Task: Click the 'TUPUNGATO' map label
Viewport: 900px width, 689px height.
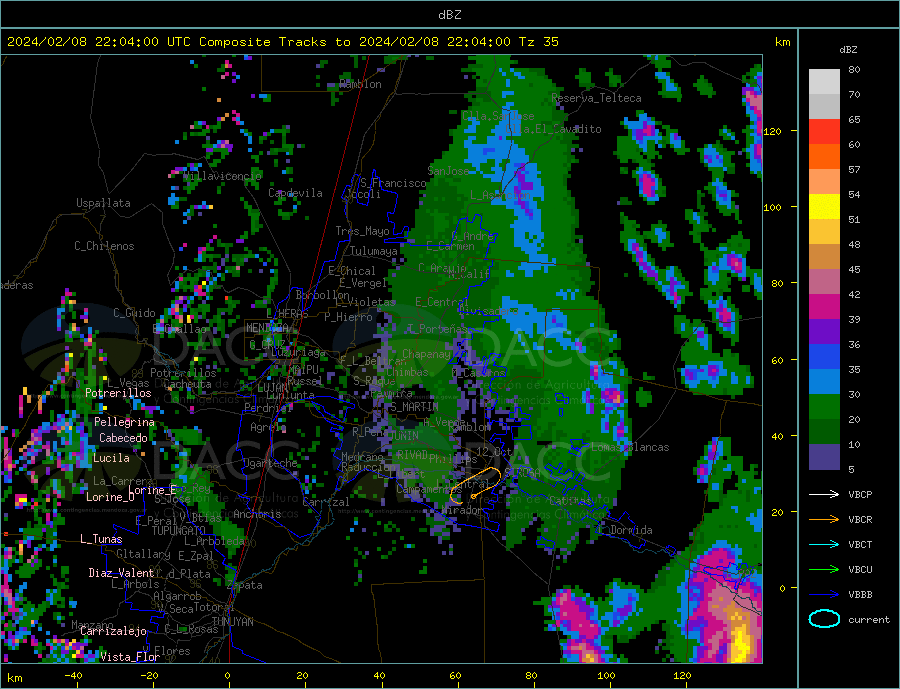Action: point(179,531)
